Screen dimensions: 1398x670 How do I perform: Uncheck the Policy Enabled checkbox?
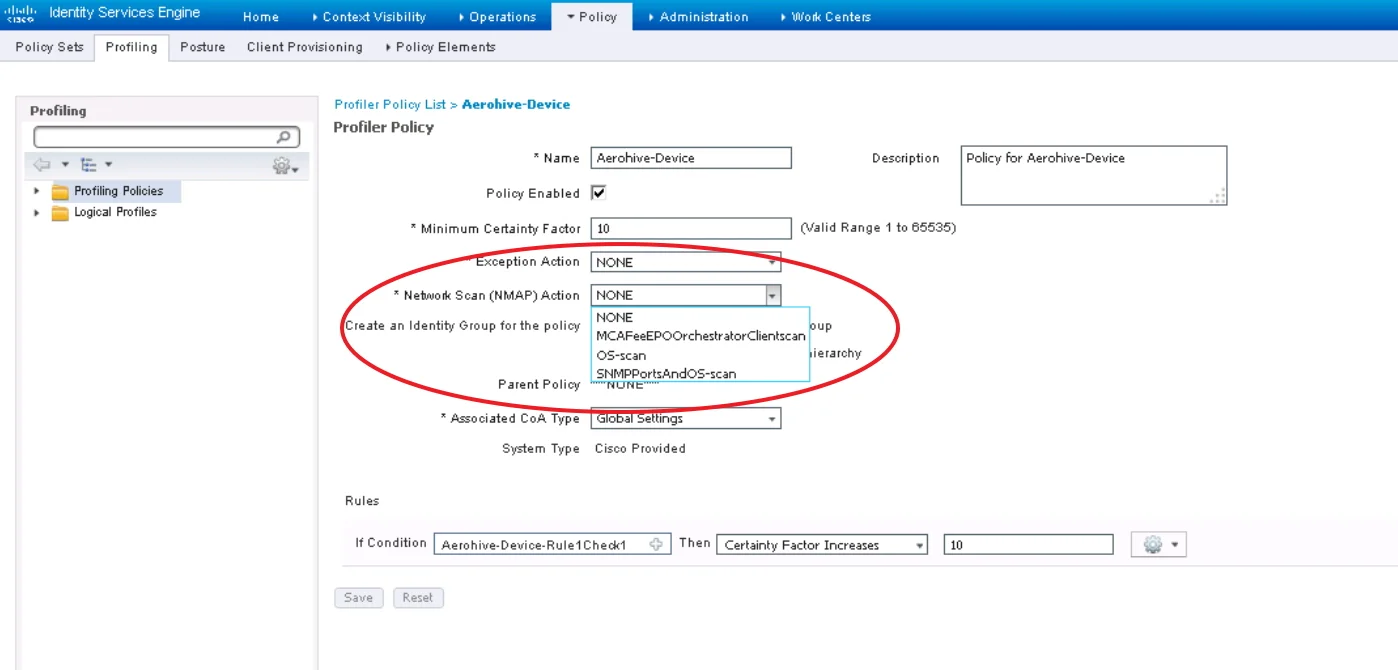click(x=599, y=193)
